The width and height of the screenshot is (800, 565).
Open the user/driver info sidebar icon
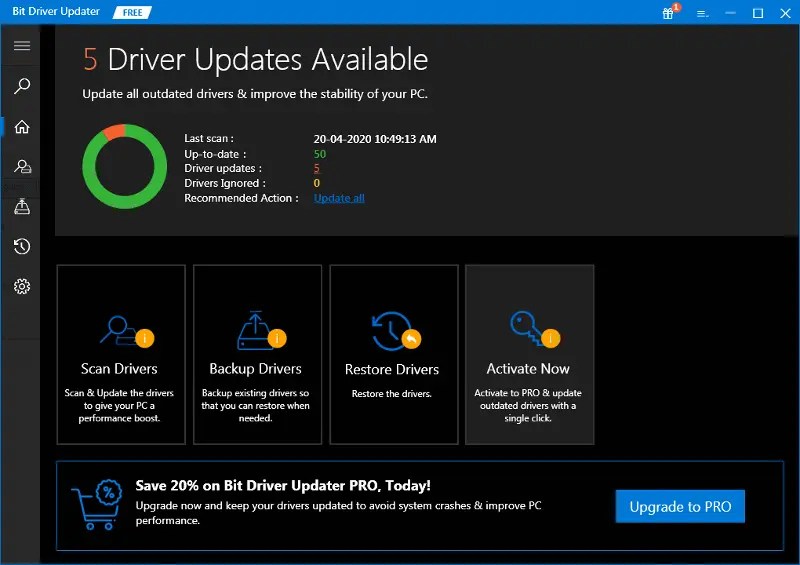[22, 166]
